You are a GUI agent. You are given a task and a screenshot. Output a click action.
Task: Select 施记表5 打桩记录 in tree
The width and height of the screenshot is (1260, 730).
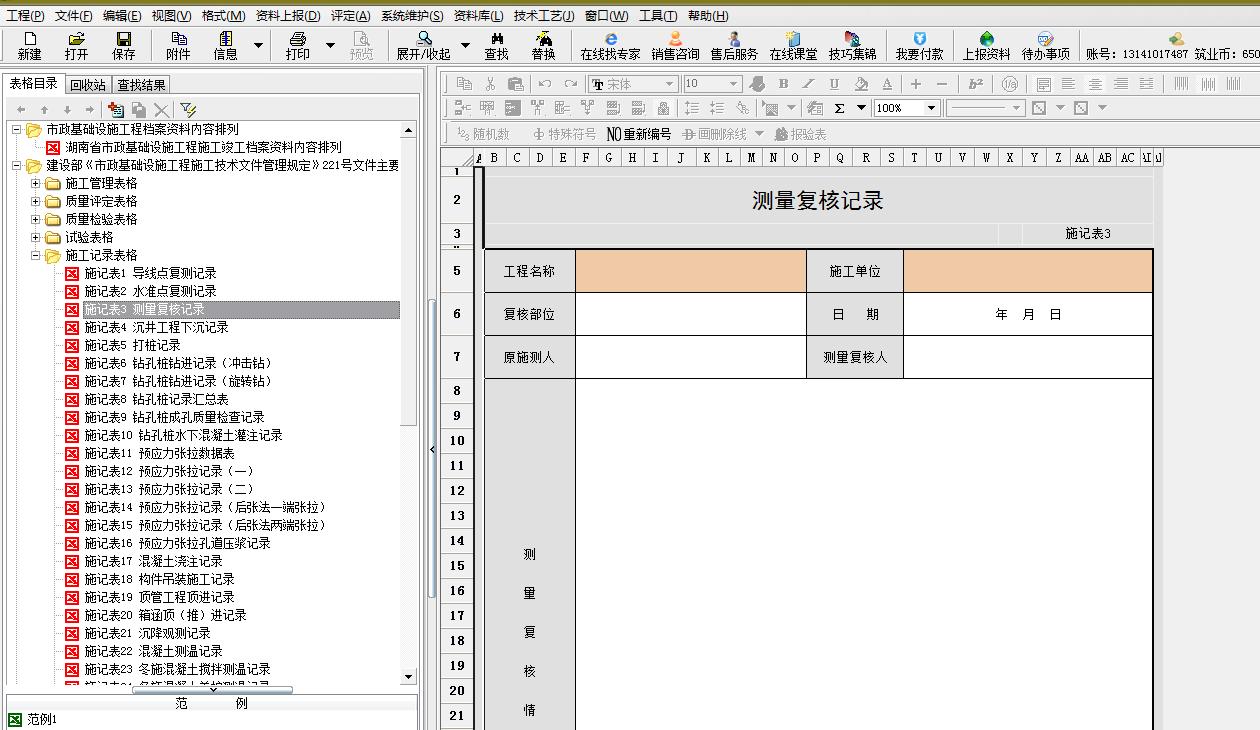click(x=131, y=345)
